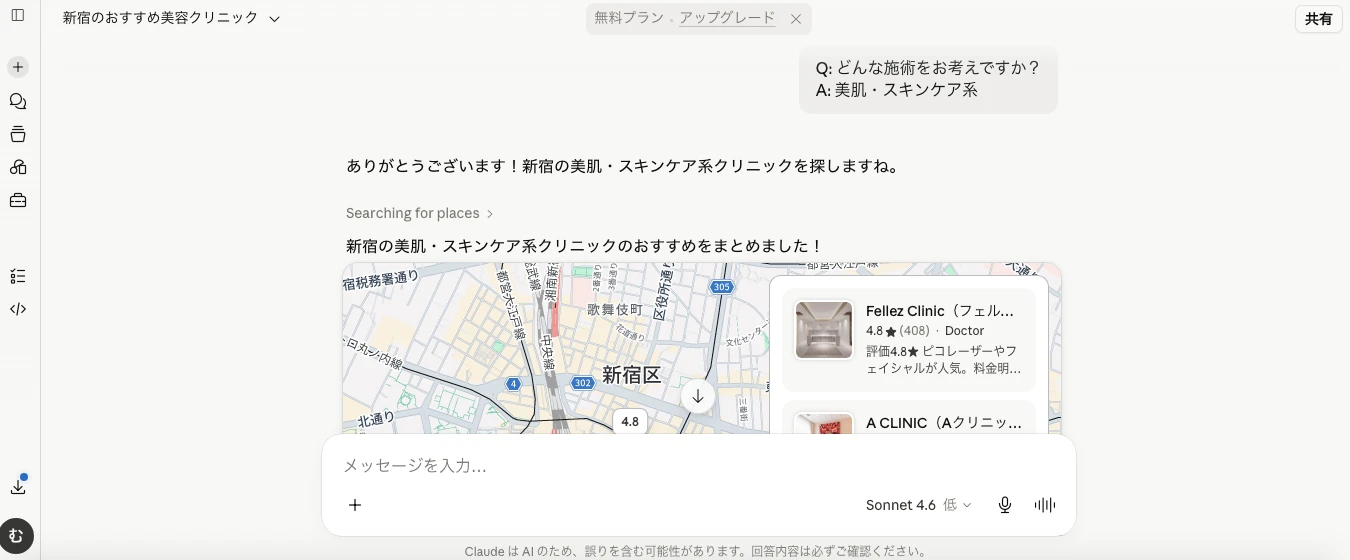Click the scroll-to-bottom arrow button
This screenshot has width=1350, height=560.
point(698,396)
